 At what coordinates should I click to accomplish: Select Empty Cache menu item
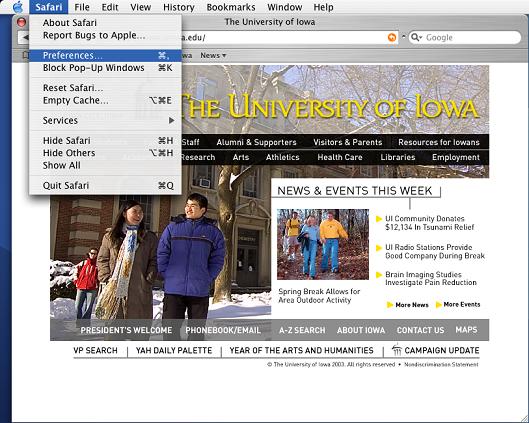click(105, 101)
